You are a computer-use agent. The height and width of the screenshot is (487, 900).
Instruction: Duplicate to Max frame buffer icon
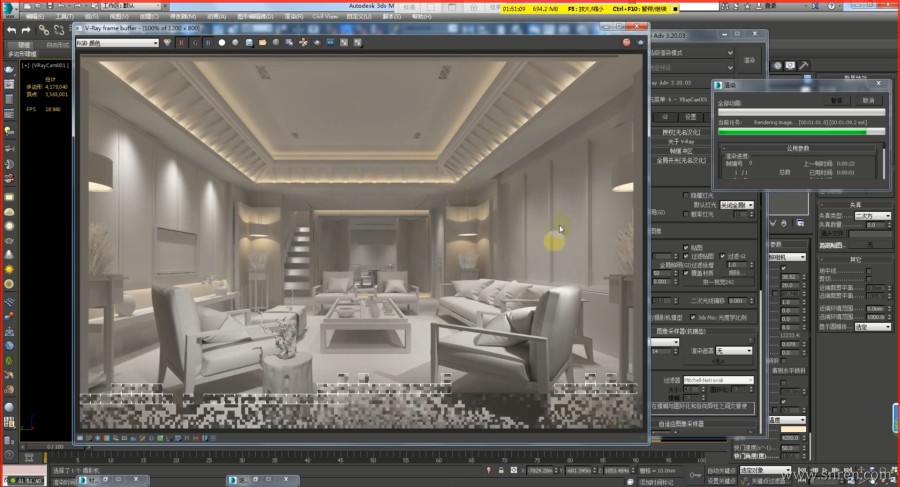pyautogui.click(x=289, y=42)
